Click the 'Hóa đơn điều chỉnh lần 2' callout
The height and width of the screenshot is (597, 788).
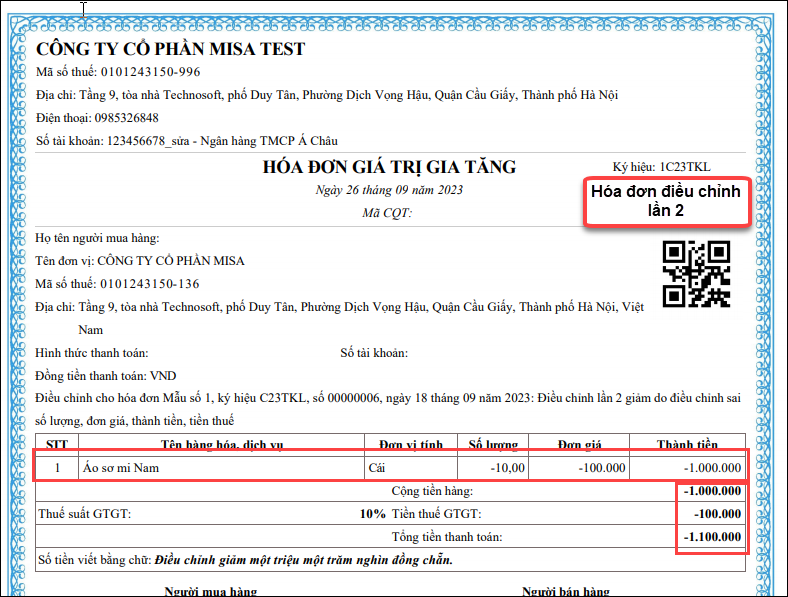(x=665, y=201)
